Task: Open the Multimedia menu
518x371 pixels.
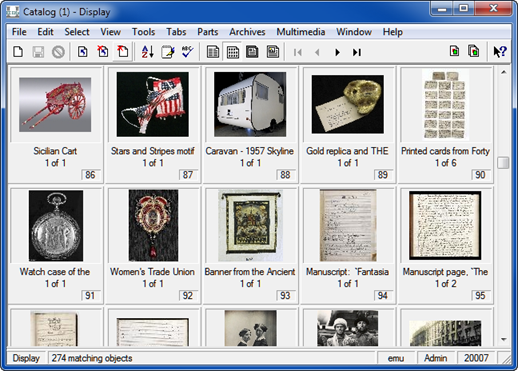Action: 301,32
